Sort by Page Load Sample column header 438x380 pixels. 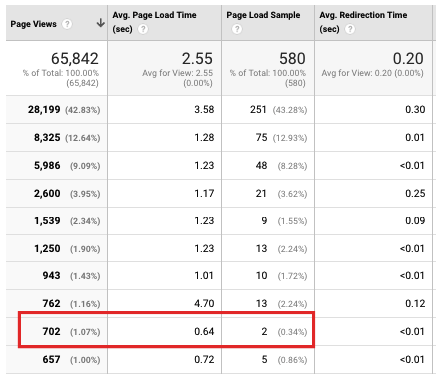[263, 15]
